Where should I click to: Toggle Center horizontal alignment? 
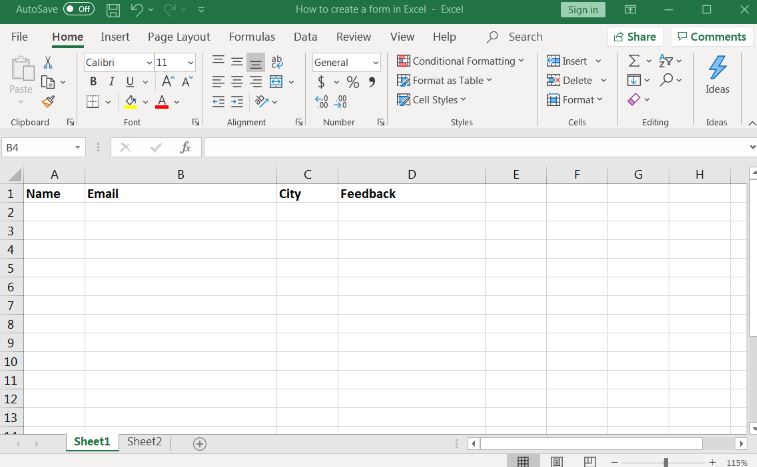[237, 82]
